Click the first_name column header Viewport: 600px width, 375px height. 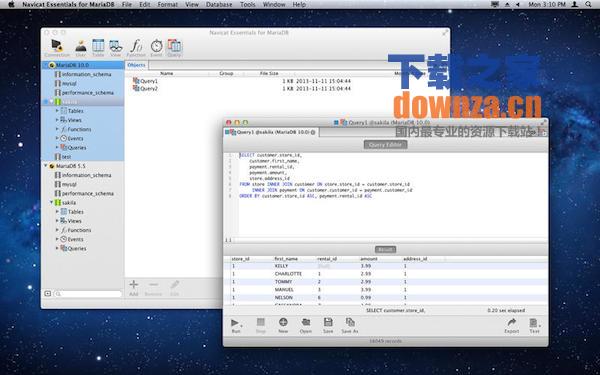click(286, 259)
